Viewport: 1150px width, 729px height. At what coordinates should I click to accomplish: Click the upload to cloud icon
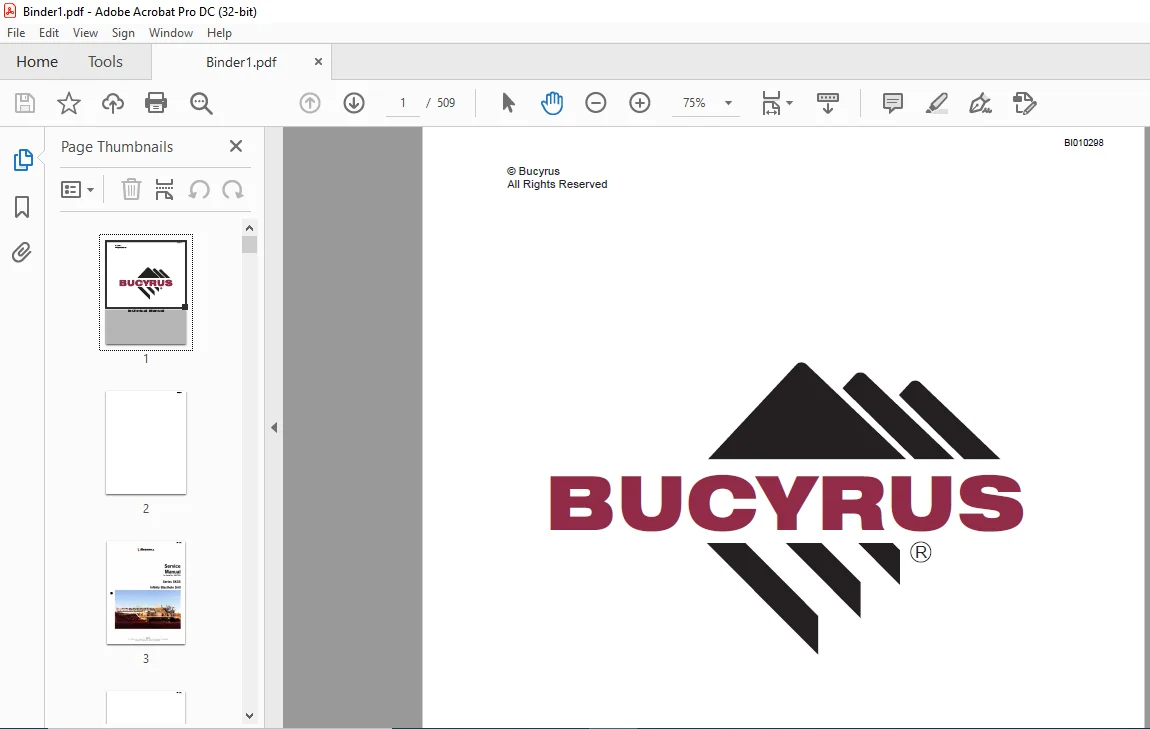[113, 103]
